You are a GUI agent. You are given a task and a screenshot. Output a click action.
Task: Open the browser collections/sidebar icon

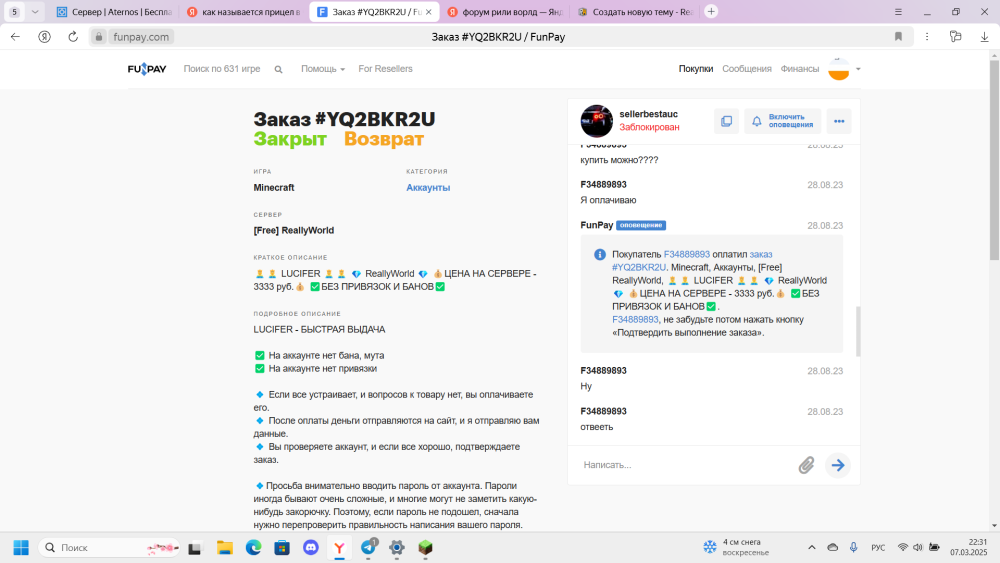tap(955, 37)
